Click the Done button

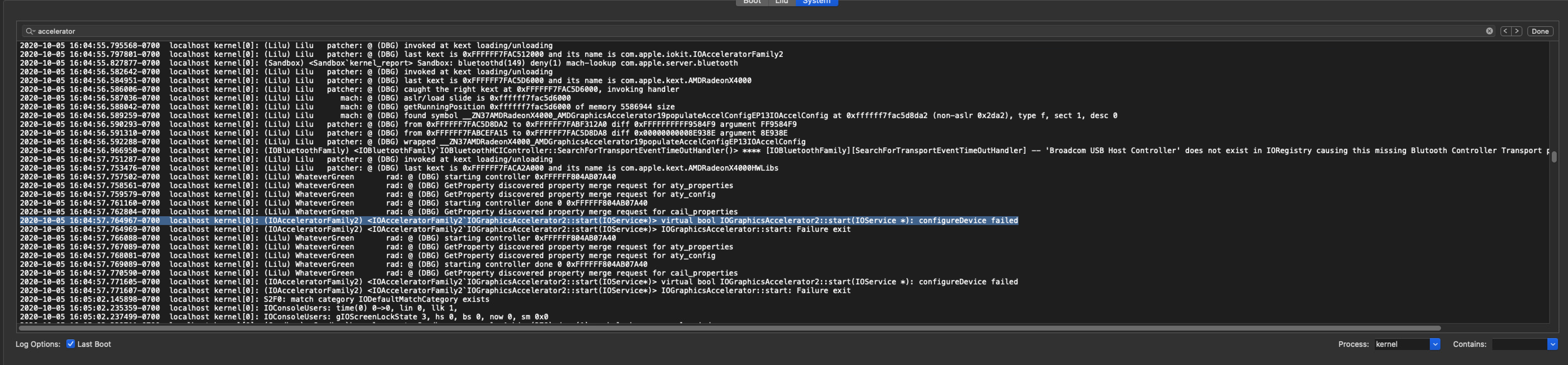tap(1540, 31)
